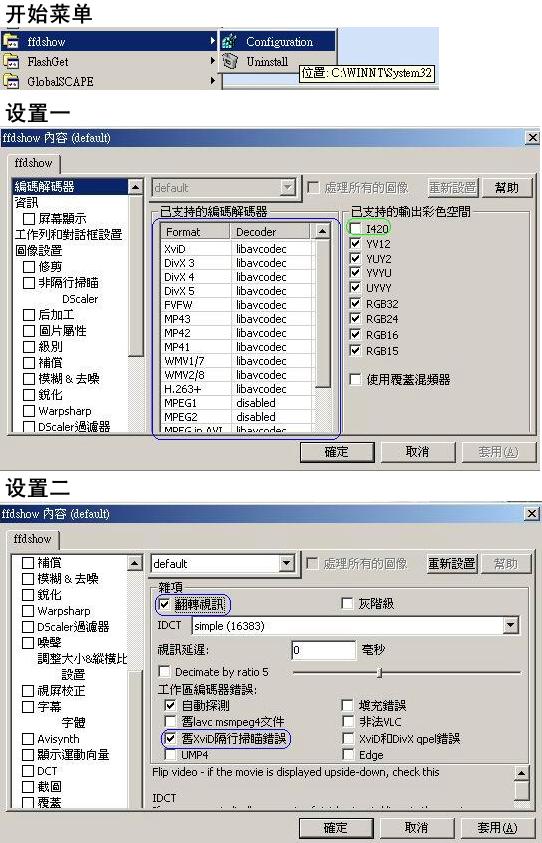The width and height of the screenshot is (542, 843).
Task: Open the FlashGet menu entry
Action: (x=110, y=61)
